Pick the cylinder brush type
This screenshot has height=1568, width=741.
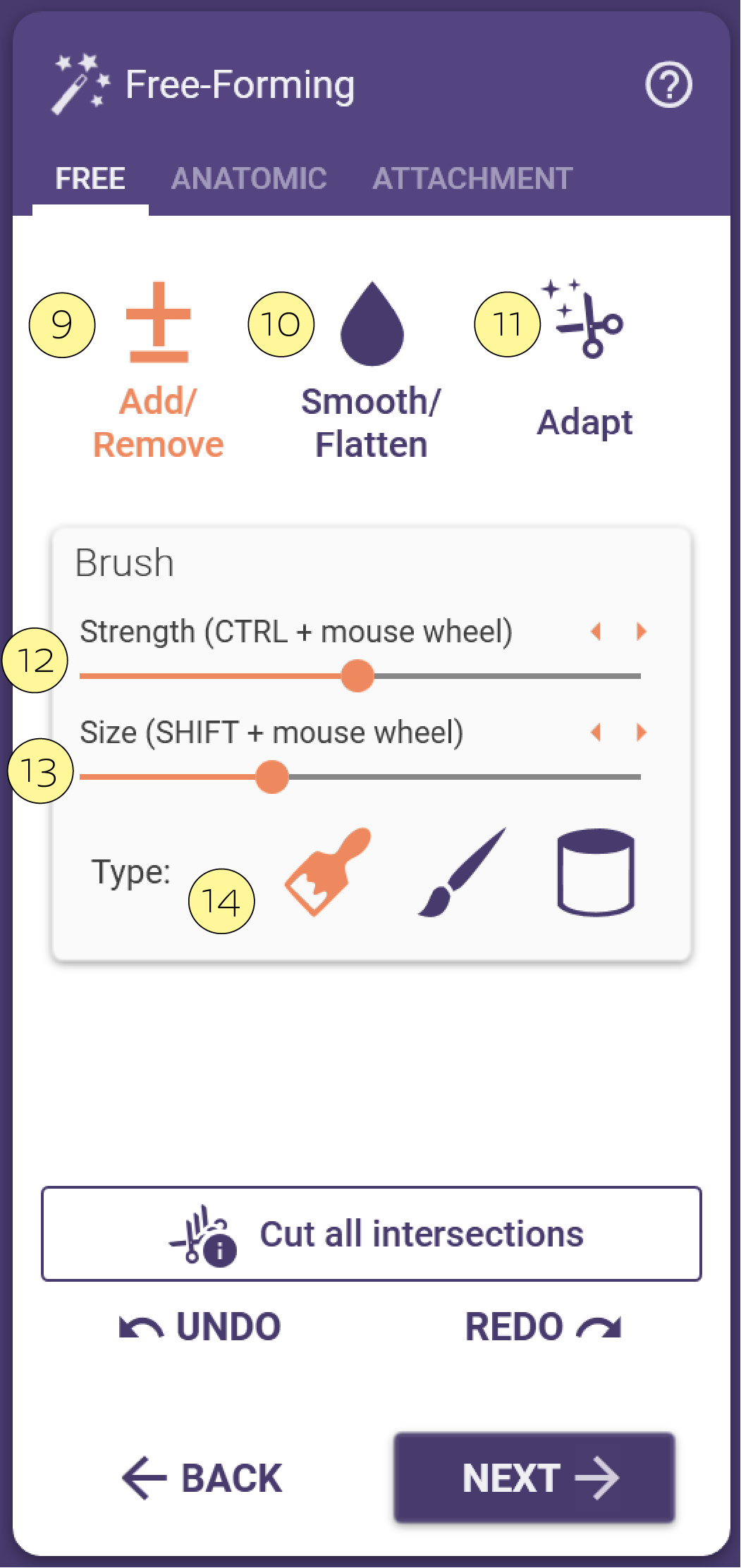click(596, 872)
